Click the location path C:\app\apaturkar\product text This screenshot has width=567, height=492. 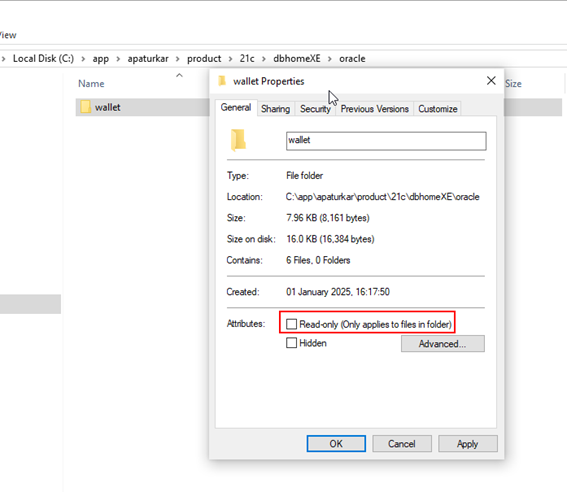click(383, 197)
